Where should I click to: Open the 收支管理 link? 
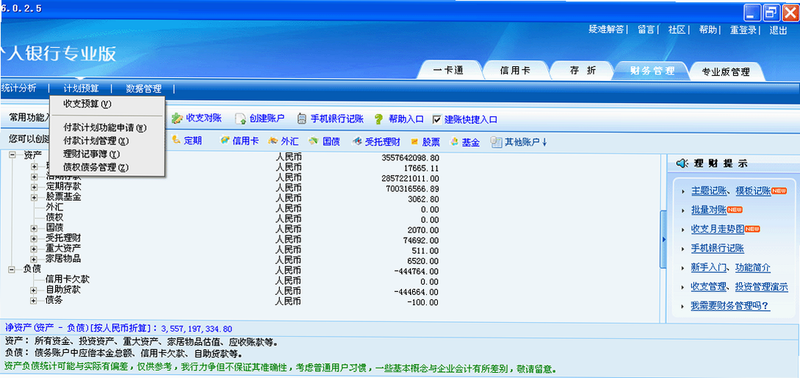709,287
